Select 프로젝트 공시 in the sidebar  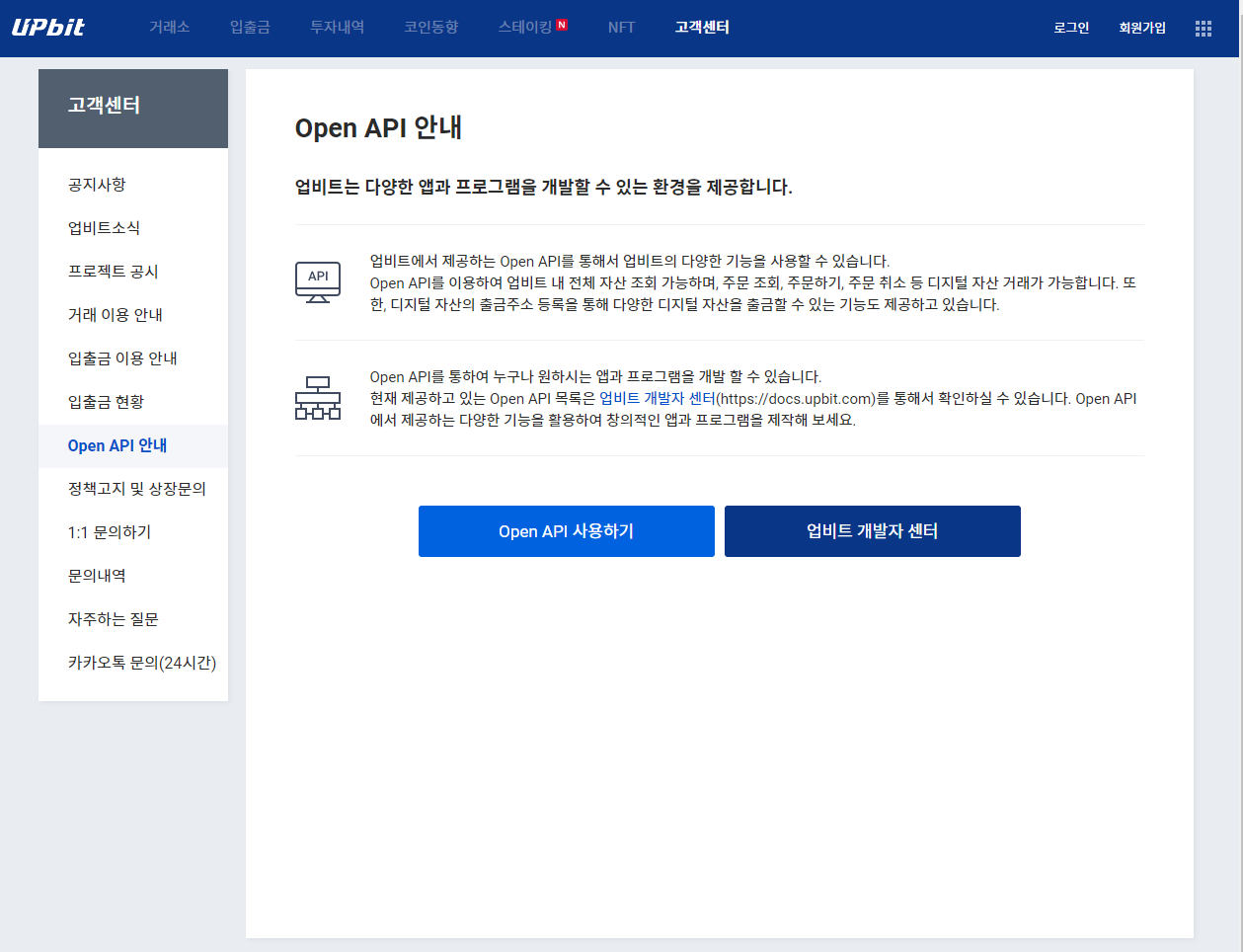click(x=133, y=272)
